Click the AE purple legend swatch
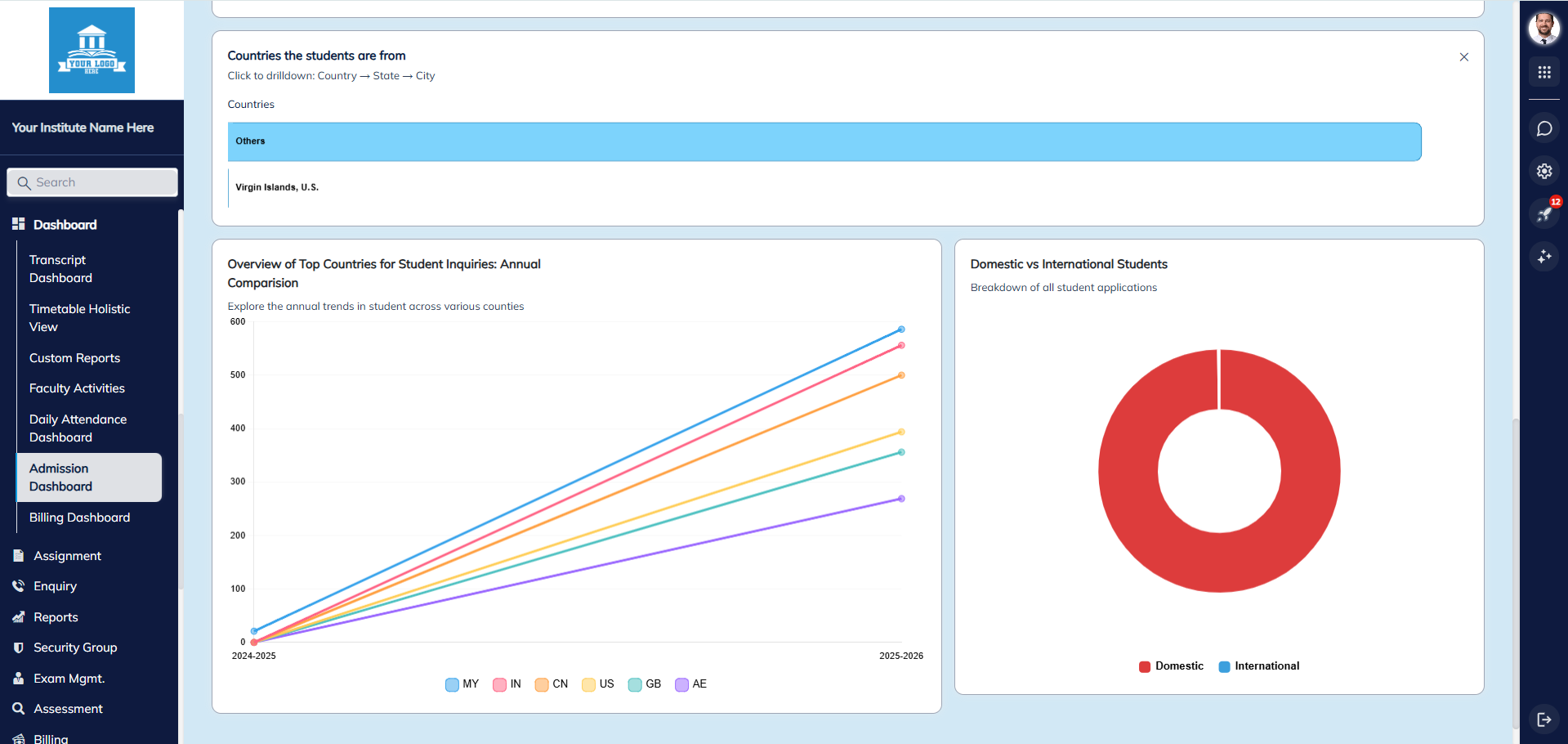The image size is (1568, 744). click(681, 684)
